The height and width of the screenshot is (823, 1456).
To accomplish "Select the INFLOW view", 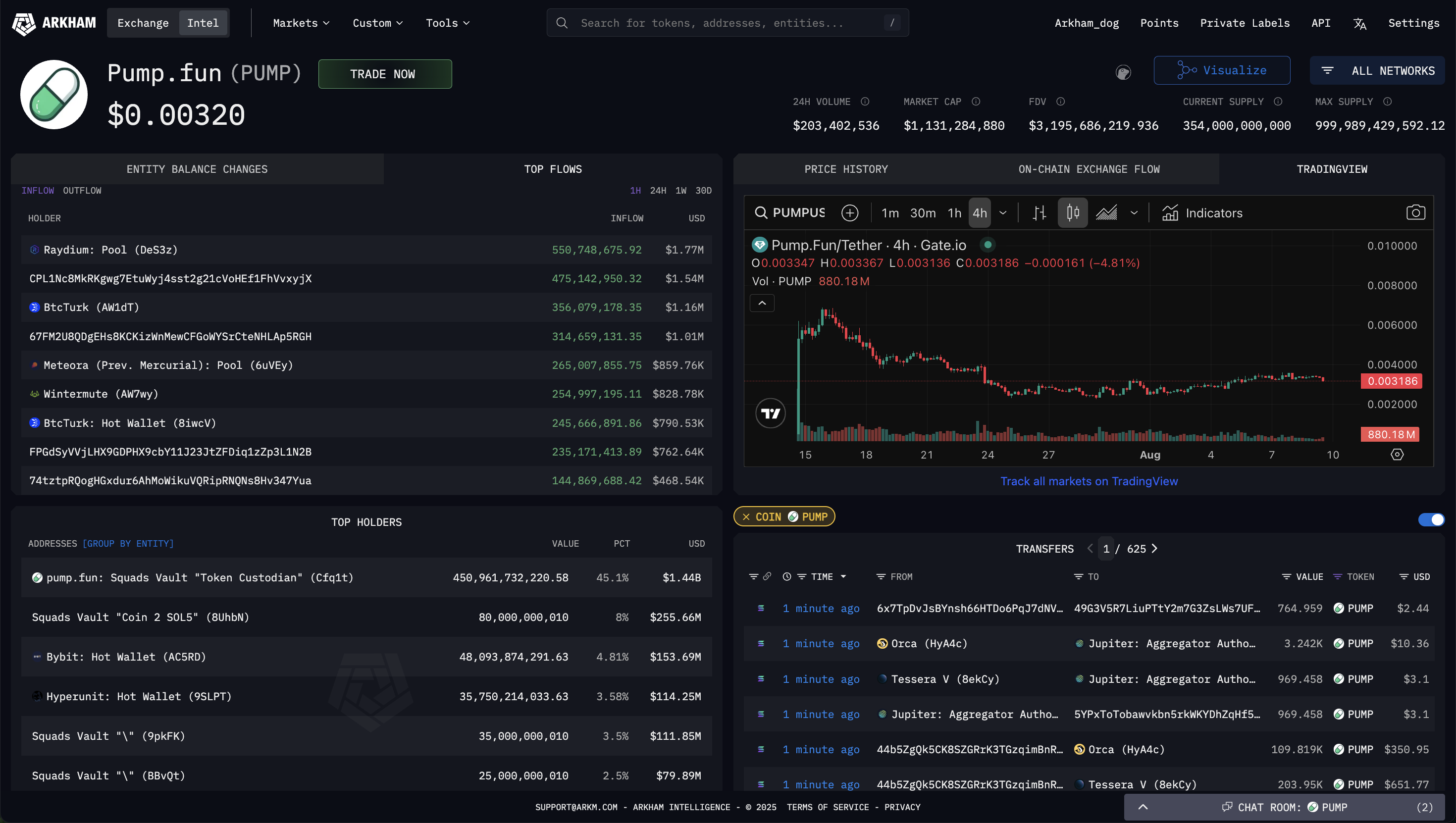I will 38,191.
